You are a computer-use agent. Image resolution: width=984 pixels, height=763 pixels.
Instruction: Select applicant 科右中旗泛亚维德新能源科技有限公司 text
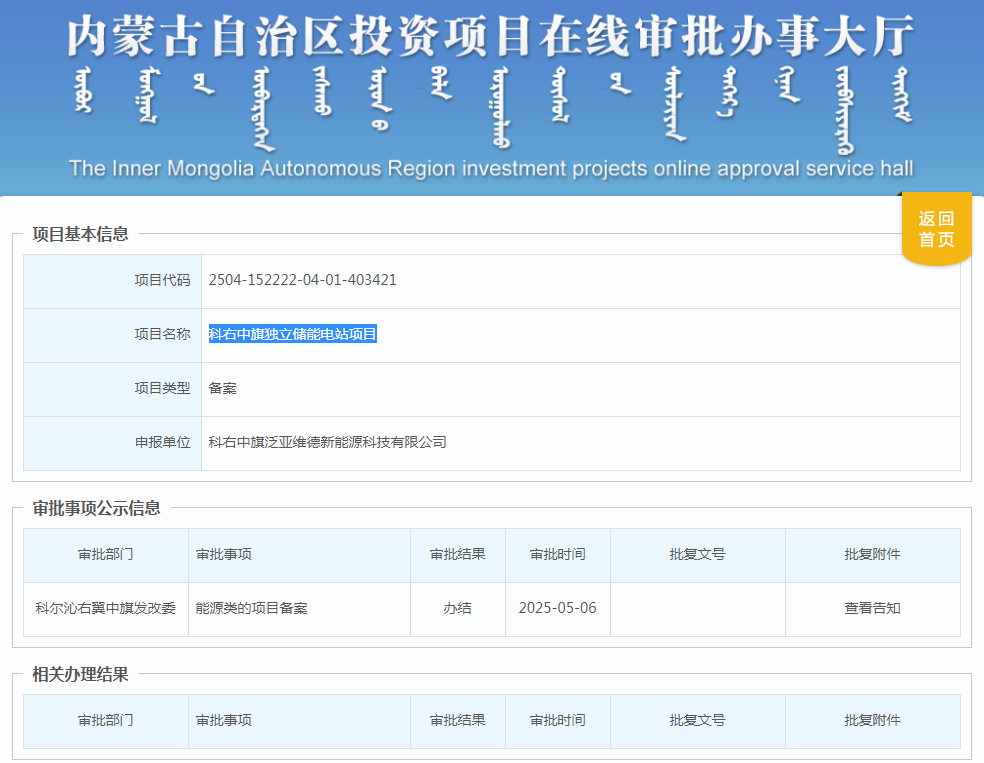tap(327, 442)
